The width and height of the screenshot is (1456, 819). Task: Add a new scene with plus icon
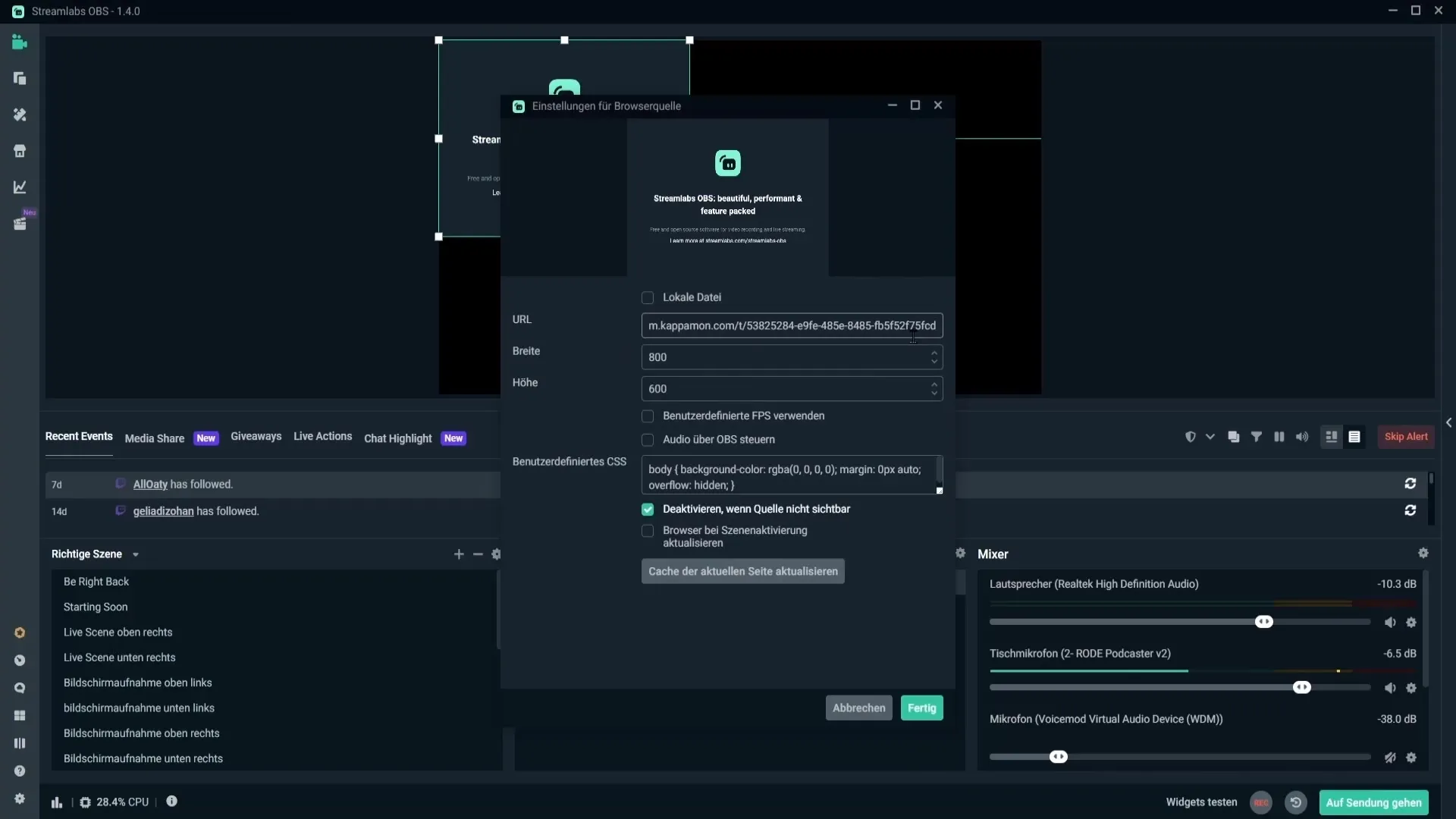[x=459, y=554]
